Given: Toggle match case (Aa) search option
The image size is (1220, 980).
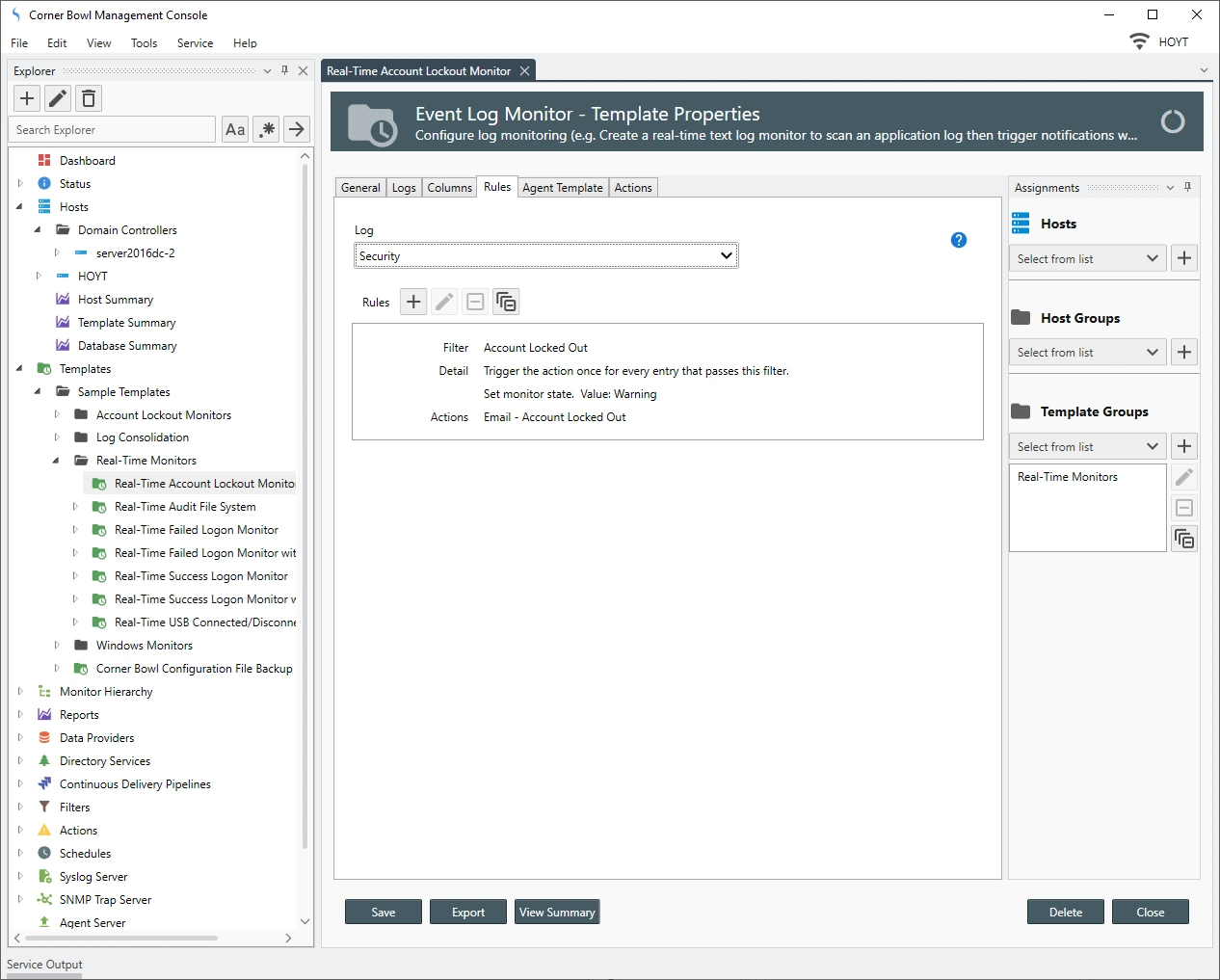Looking at the screenshot, I should (235, 129).
